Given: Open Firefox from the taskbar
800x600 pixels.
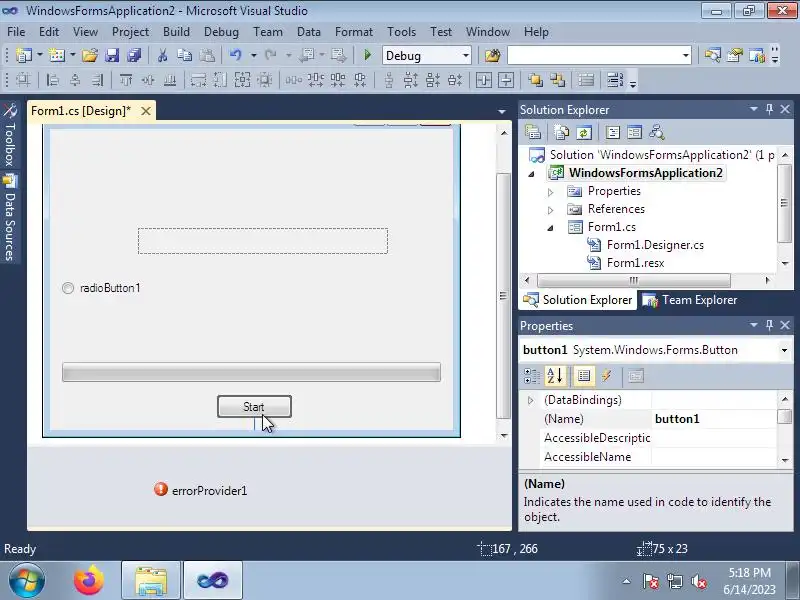Looking at the screenshot, I should [x=88, y=580].
